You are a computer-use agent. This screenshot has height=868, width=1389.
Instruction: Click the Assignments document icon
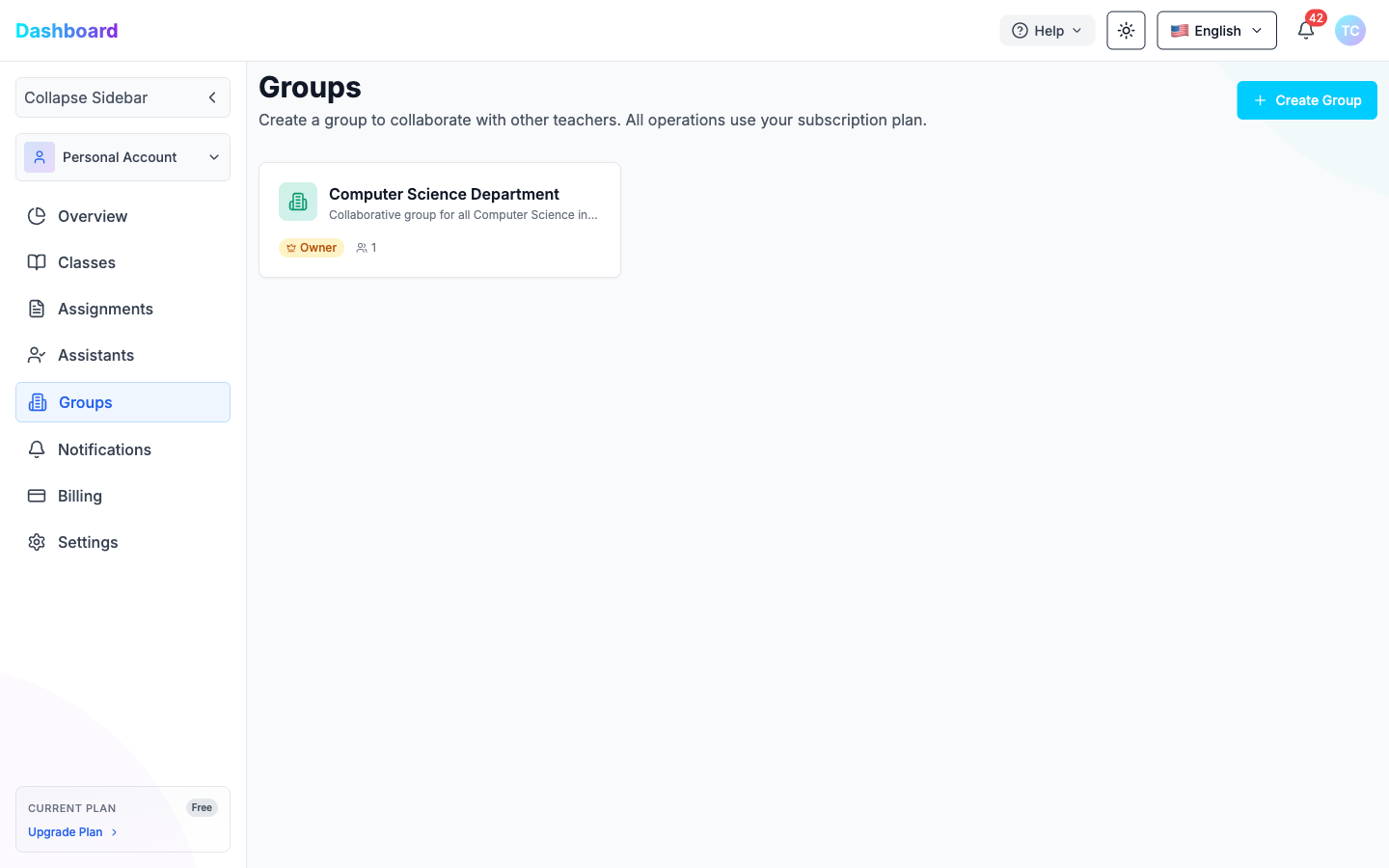coord(36,309)
